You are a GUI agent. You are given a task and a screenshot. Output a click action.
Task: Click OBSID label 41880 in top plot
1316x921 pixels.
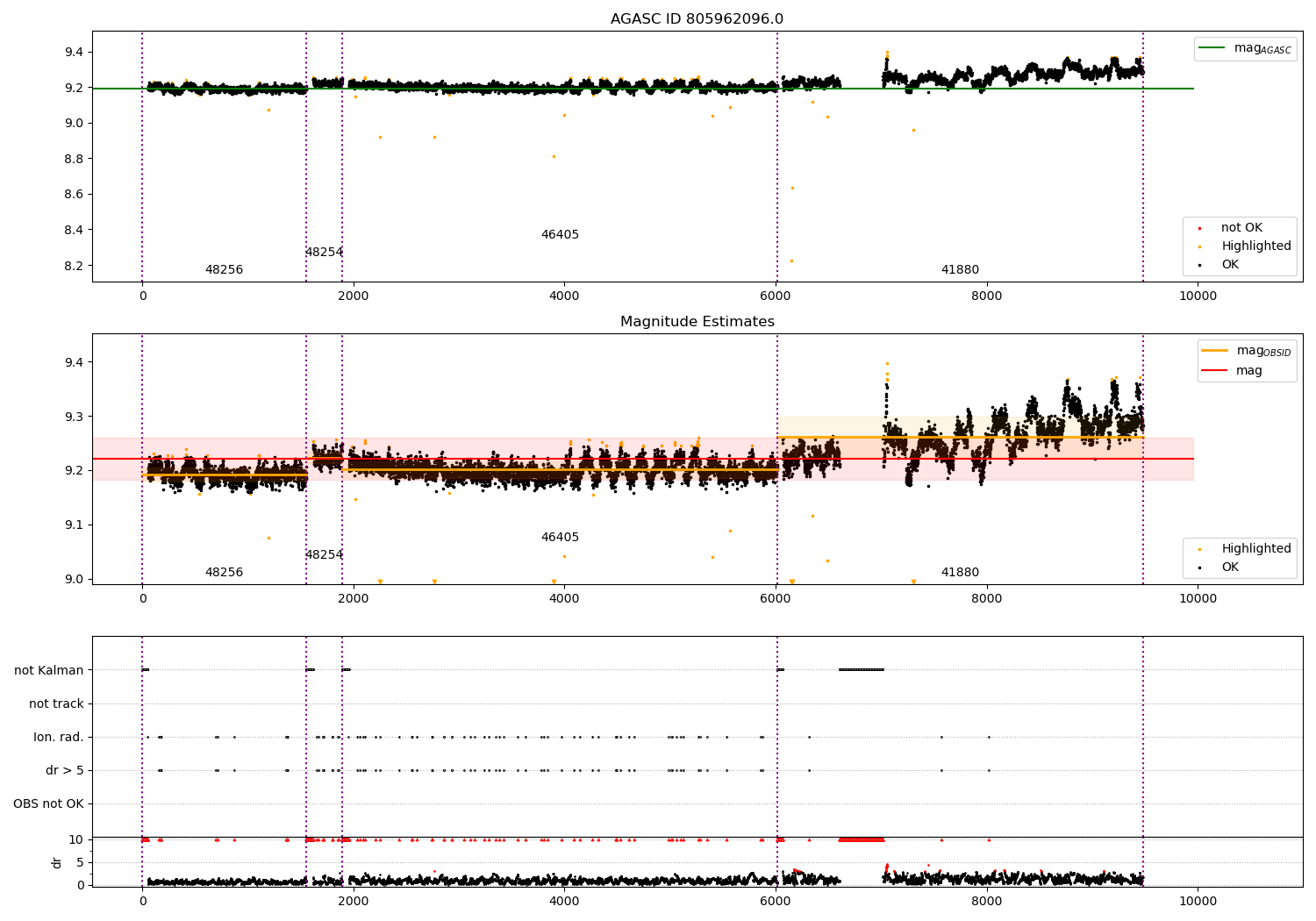pyautogui.click(x=960, y=270)
